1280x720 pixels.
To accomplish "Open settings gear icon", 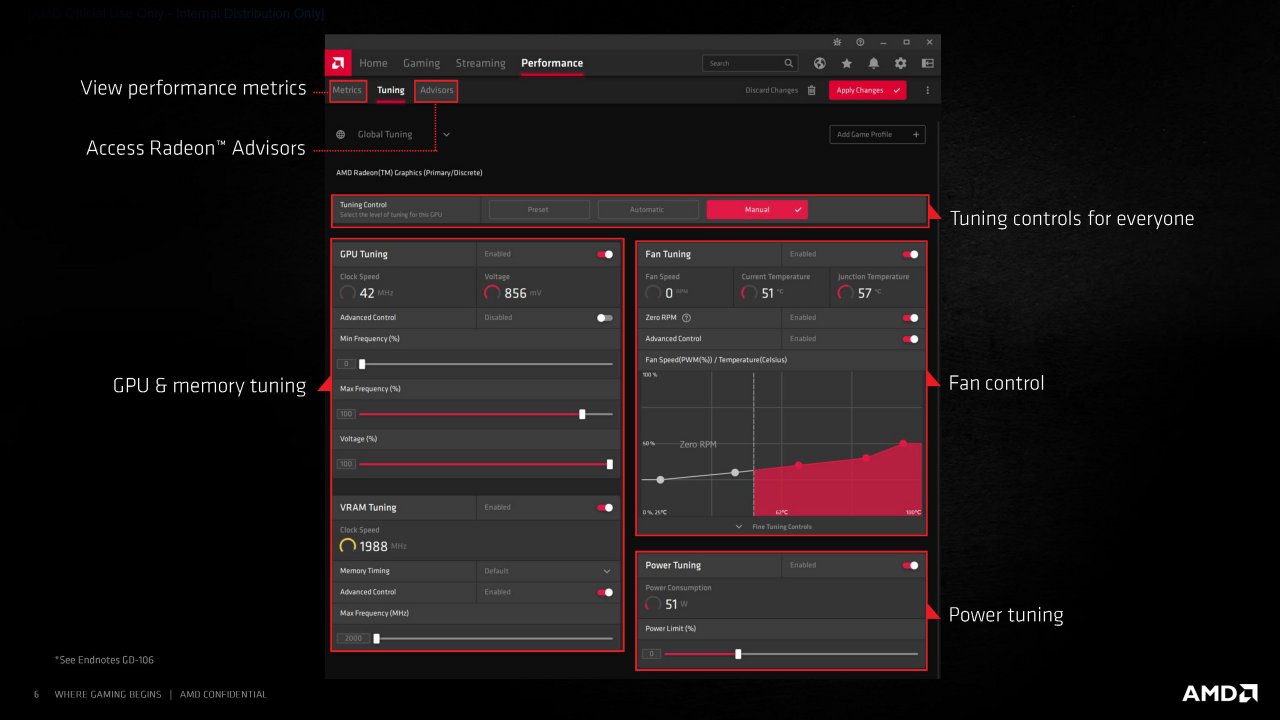I will [901, 63].
